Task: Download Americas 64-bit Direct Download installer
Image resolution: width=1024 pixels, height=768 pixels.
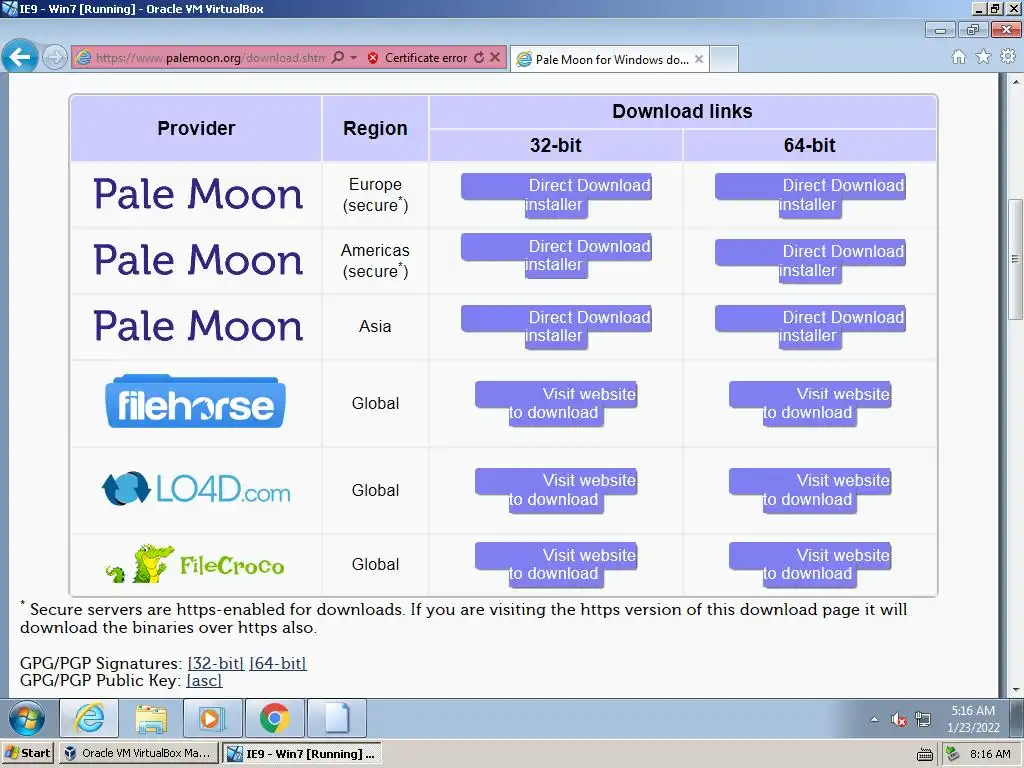Action: point(810,261)
